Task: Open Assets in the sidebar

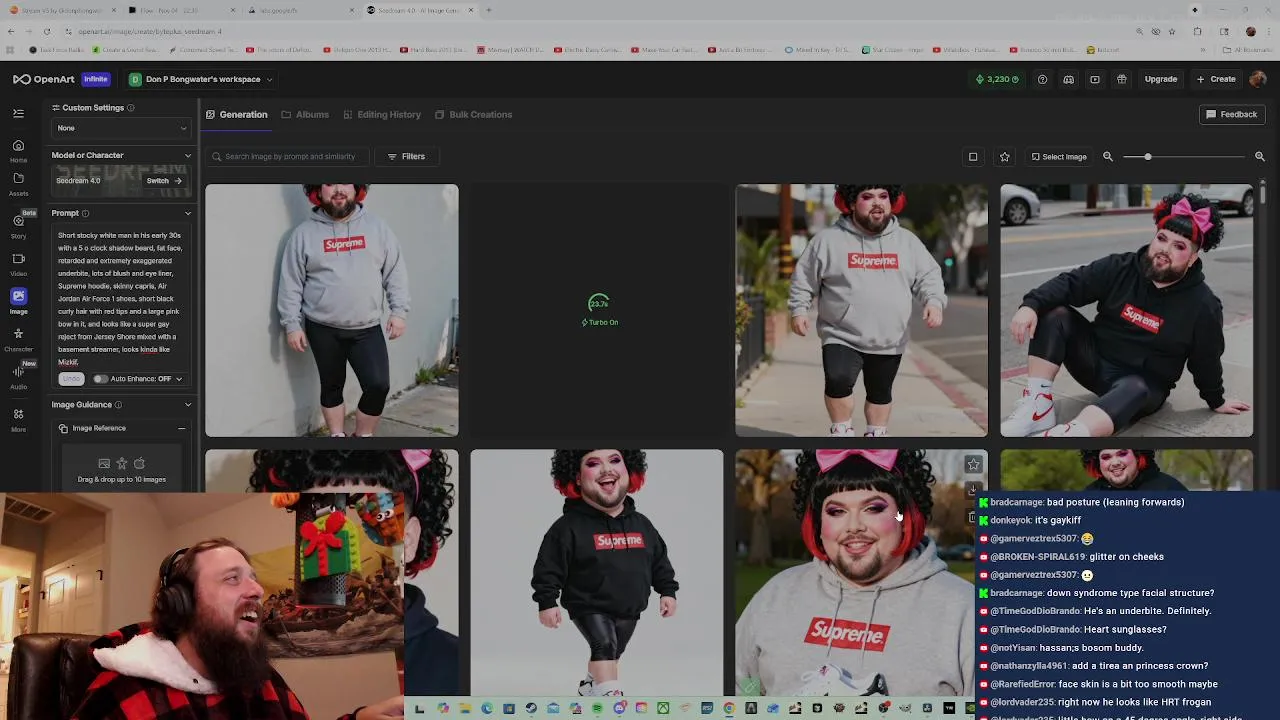Action: click(18, 184)
